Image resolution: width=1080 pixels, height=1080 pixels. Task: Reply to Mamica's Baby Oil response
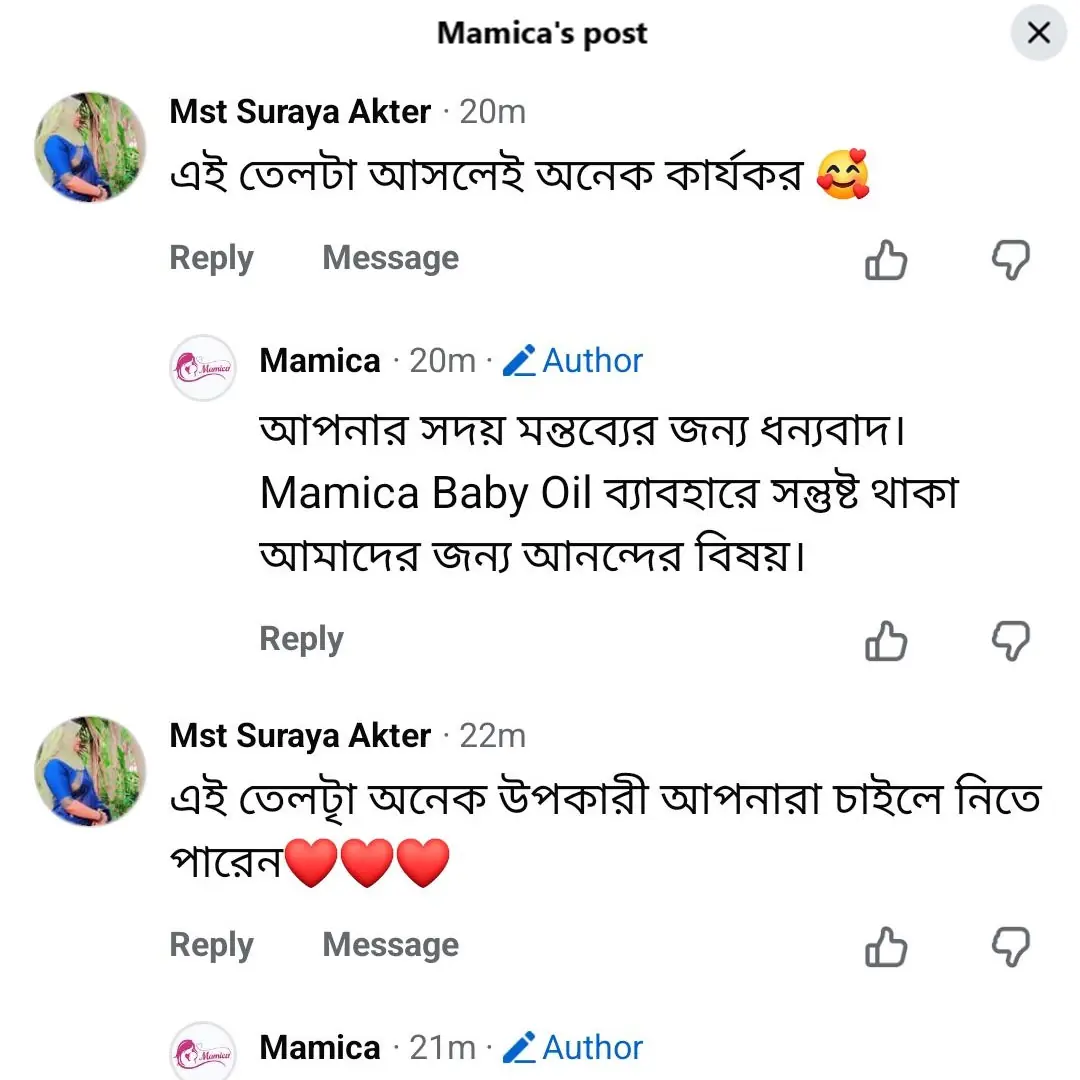pos(301,639)
